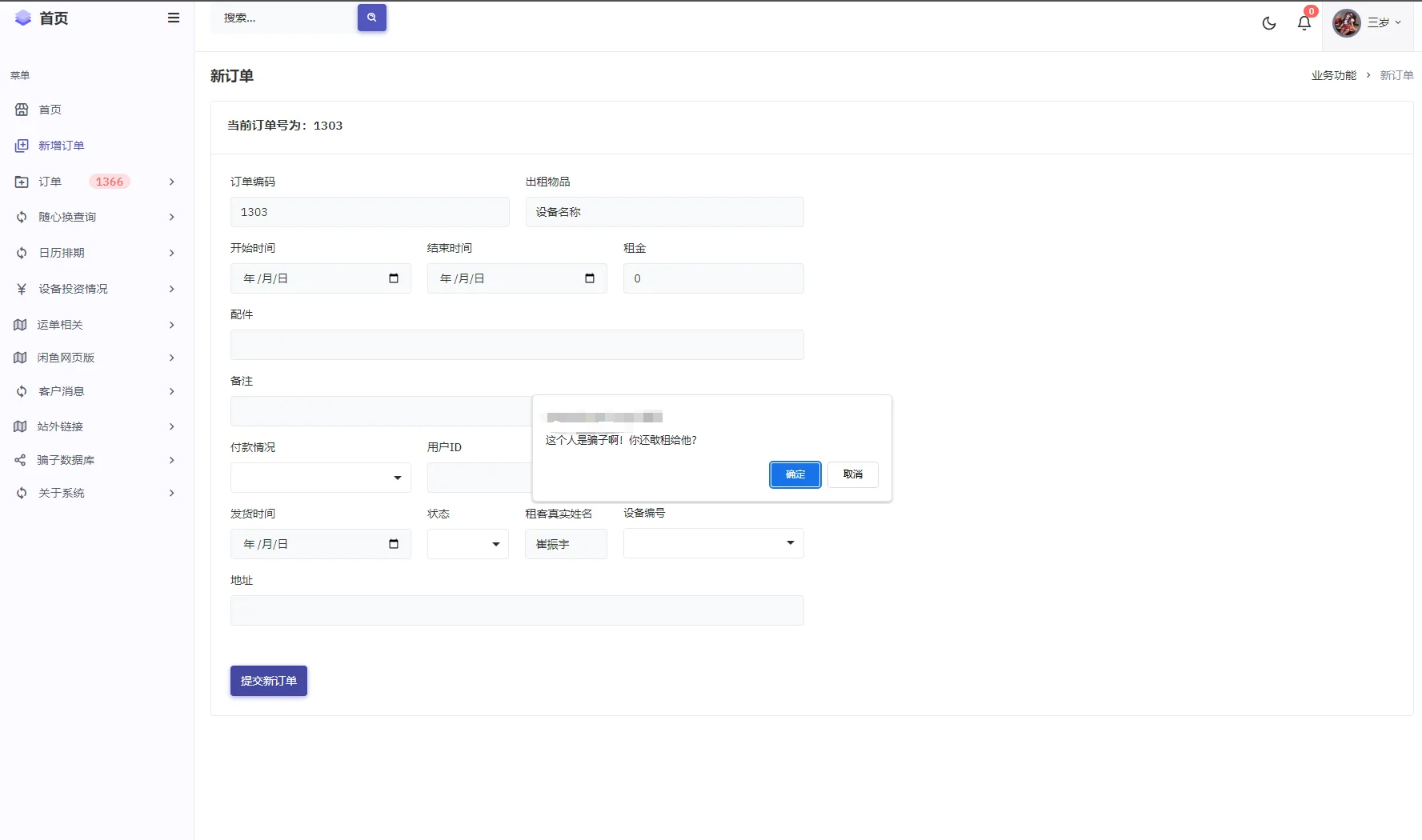Expand the 随心换查询 submenu chevron

click(x=172, y=217)
